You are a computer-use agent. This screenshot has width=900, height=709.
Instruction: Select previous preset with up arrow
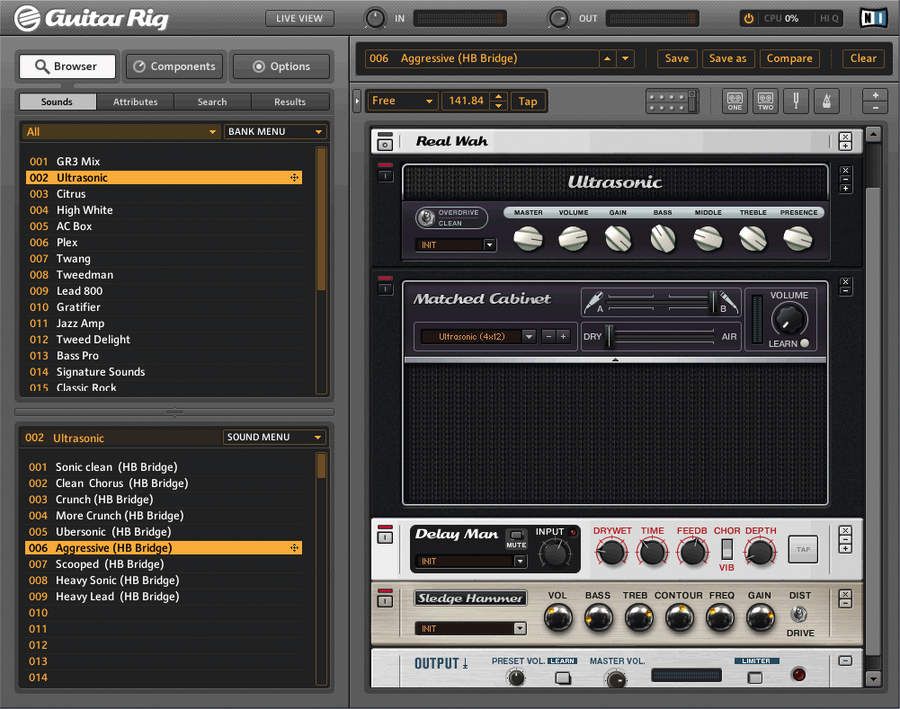click(607, 59)
